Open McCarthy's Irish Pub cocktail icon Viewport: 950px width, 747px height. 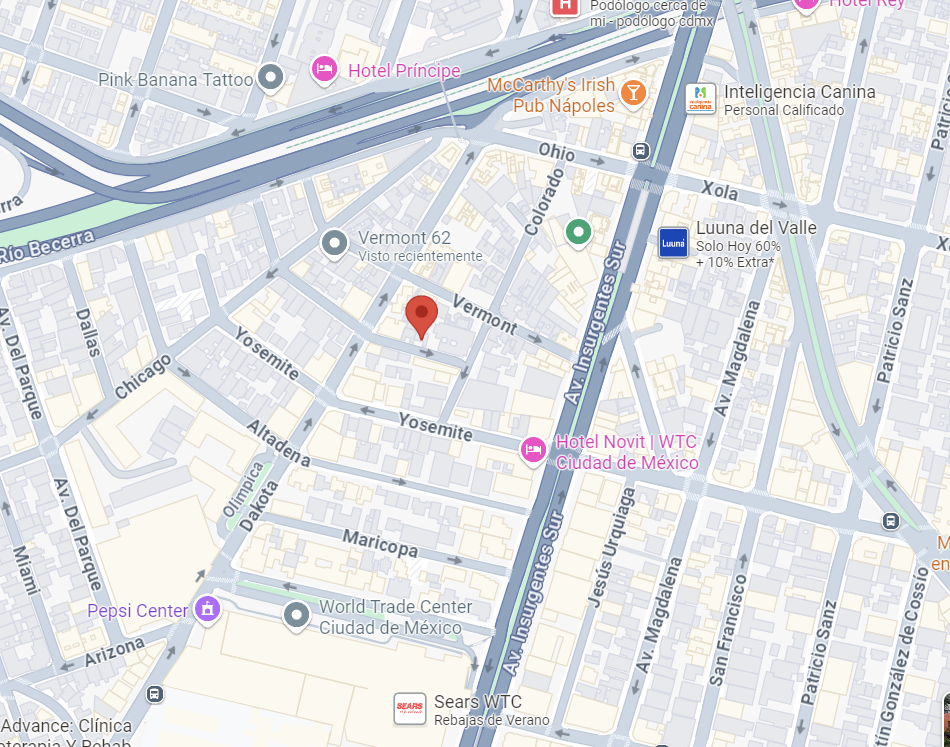point(634,94)
